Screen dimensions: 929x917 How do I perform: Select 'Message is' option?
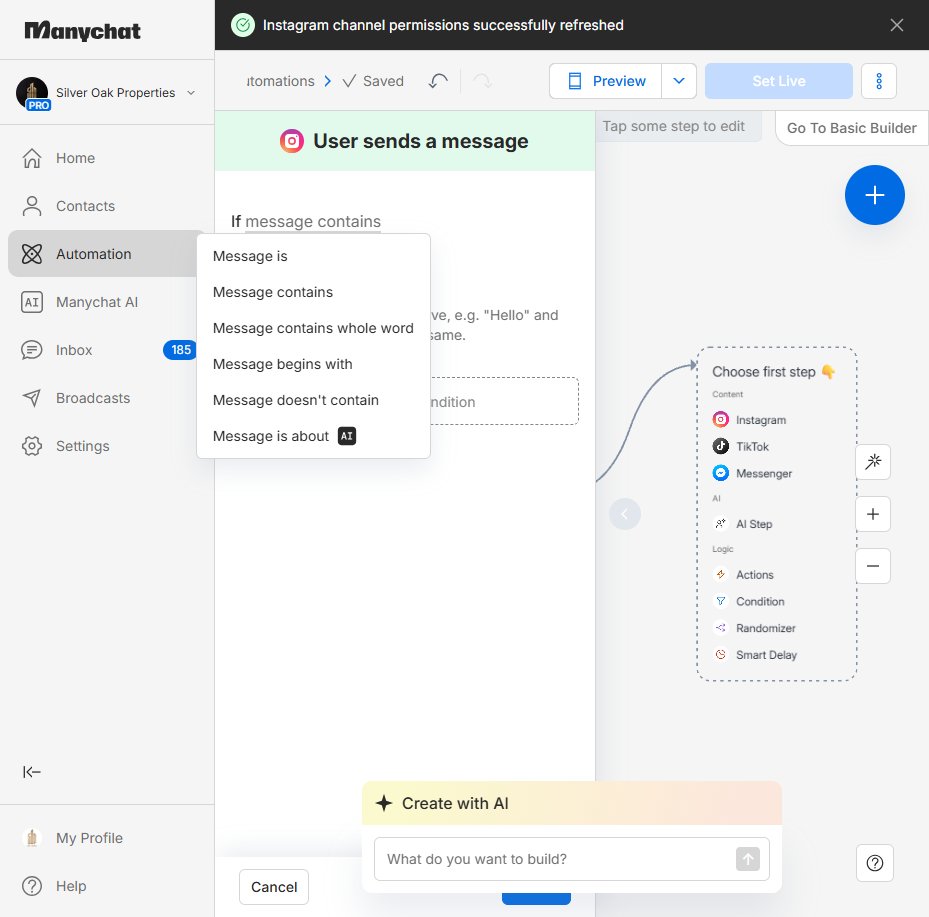point(313,256)
